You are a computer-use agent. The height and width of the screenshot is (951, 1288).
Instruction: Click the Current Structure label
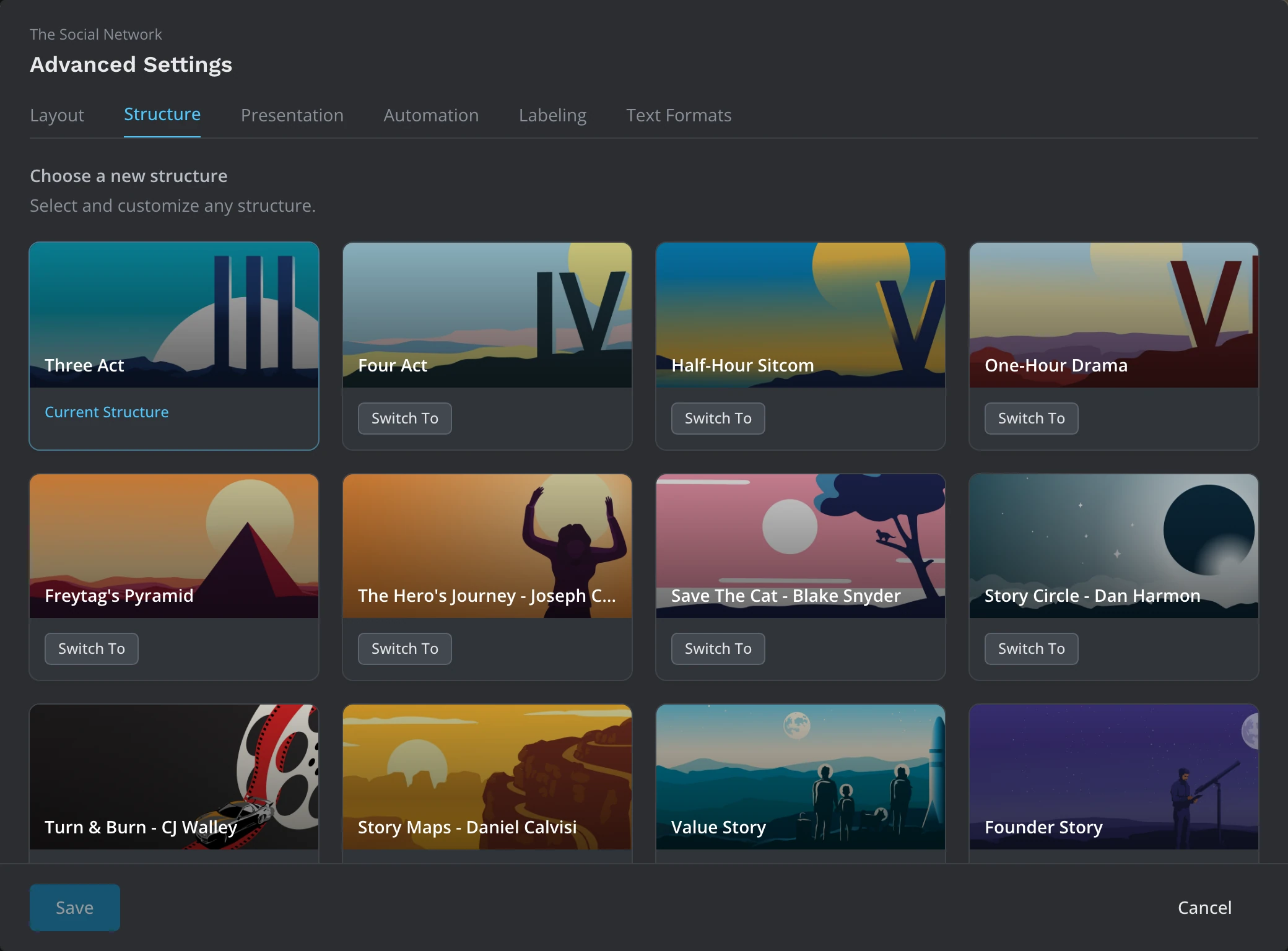[107, 412]
